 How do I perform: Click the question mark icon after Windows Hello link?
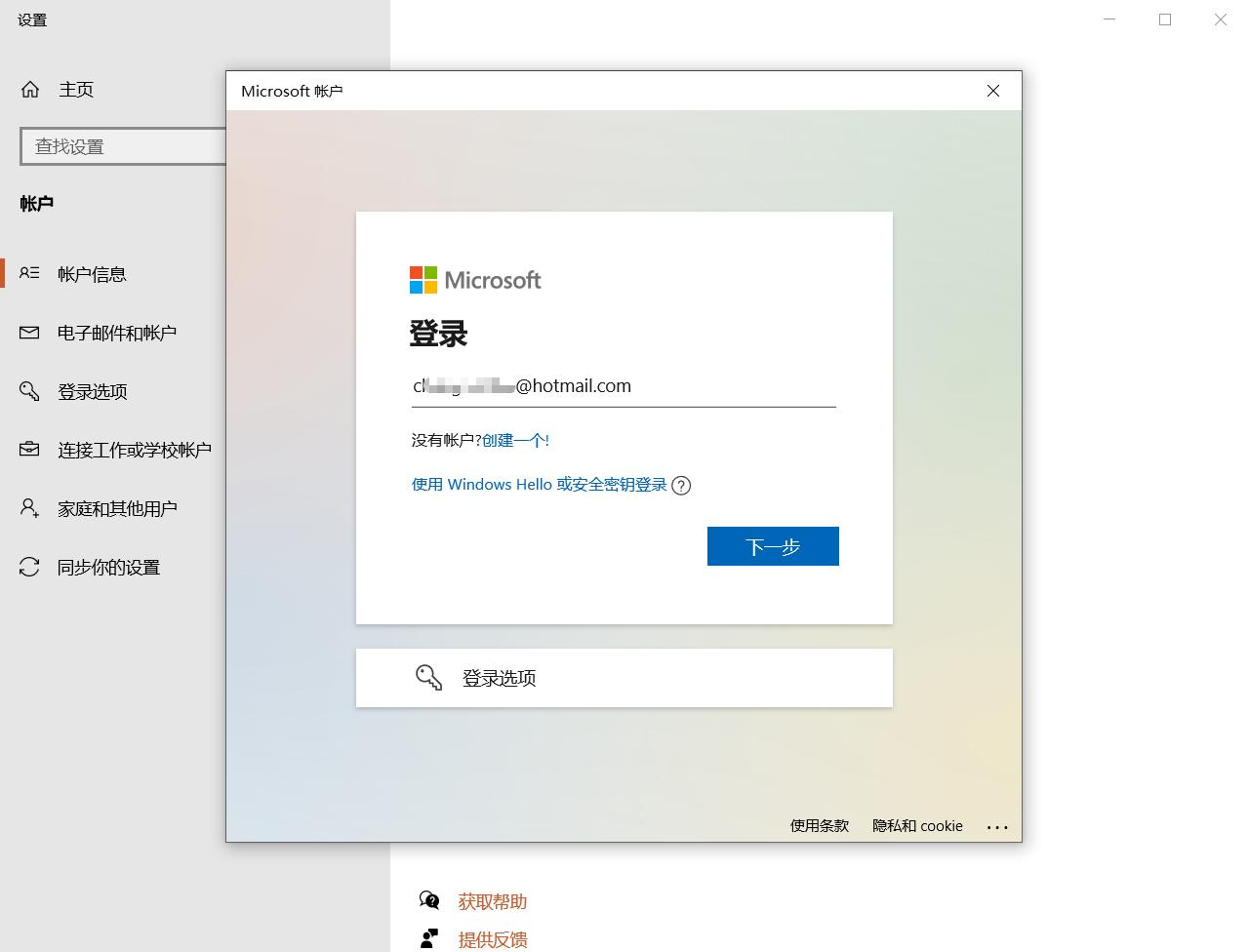click(x=681, y=485)
